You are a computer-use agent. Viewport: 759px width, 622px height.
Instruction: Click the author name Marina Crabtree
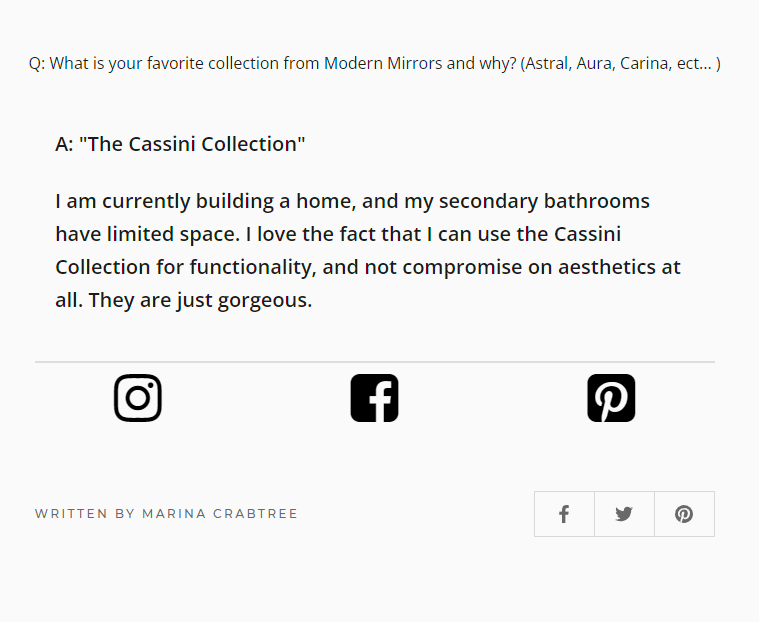click(220, 514)
